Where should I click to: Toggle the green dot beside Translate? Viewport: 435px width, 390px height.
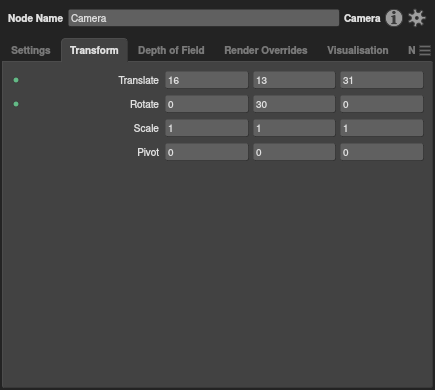[16, 80]
